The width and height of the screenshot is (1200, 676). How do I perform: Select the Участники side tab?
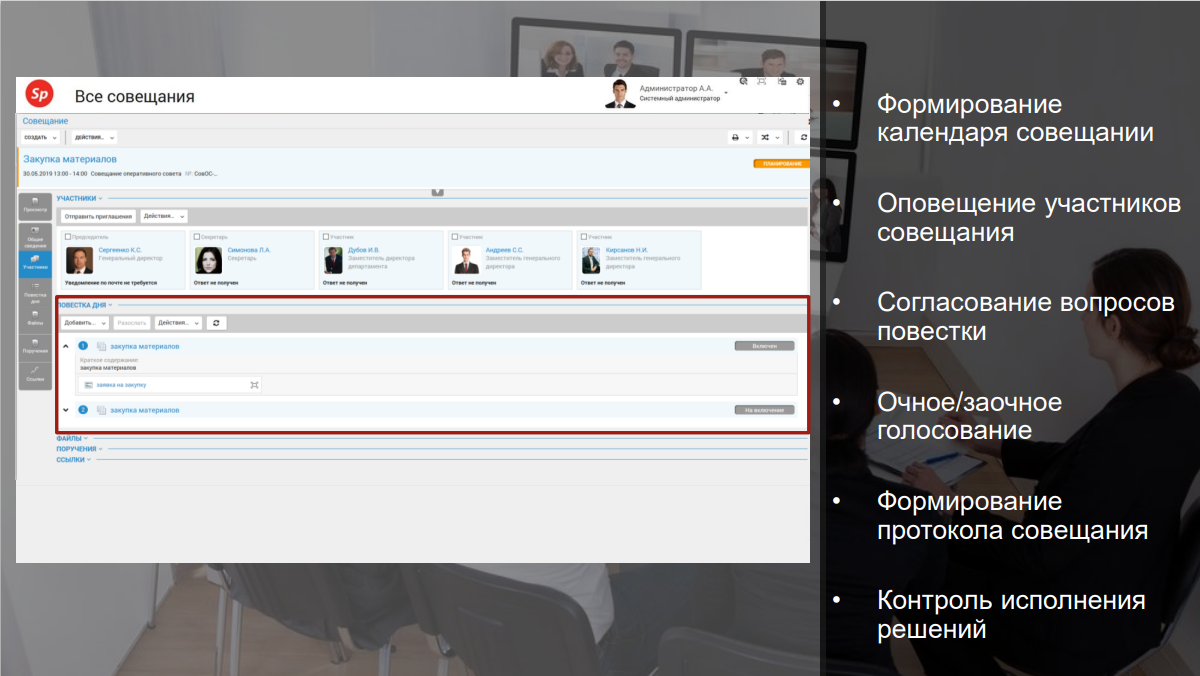click(x=35, y=263)
